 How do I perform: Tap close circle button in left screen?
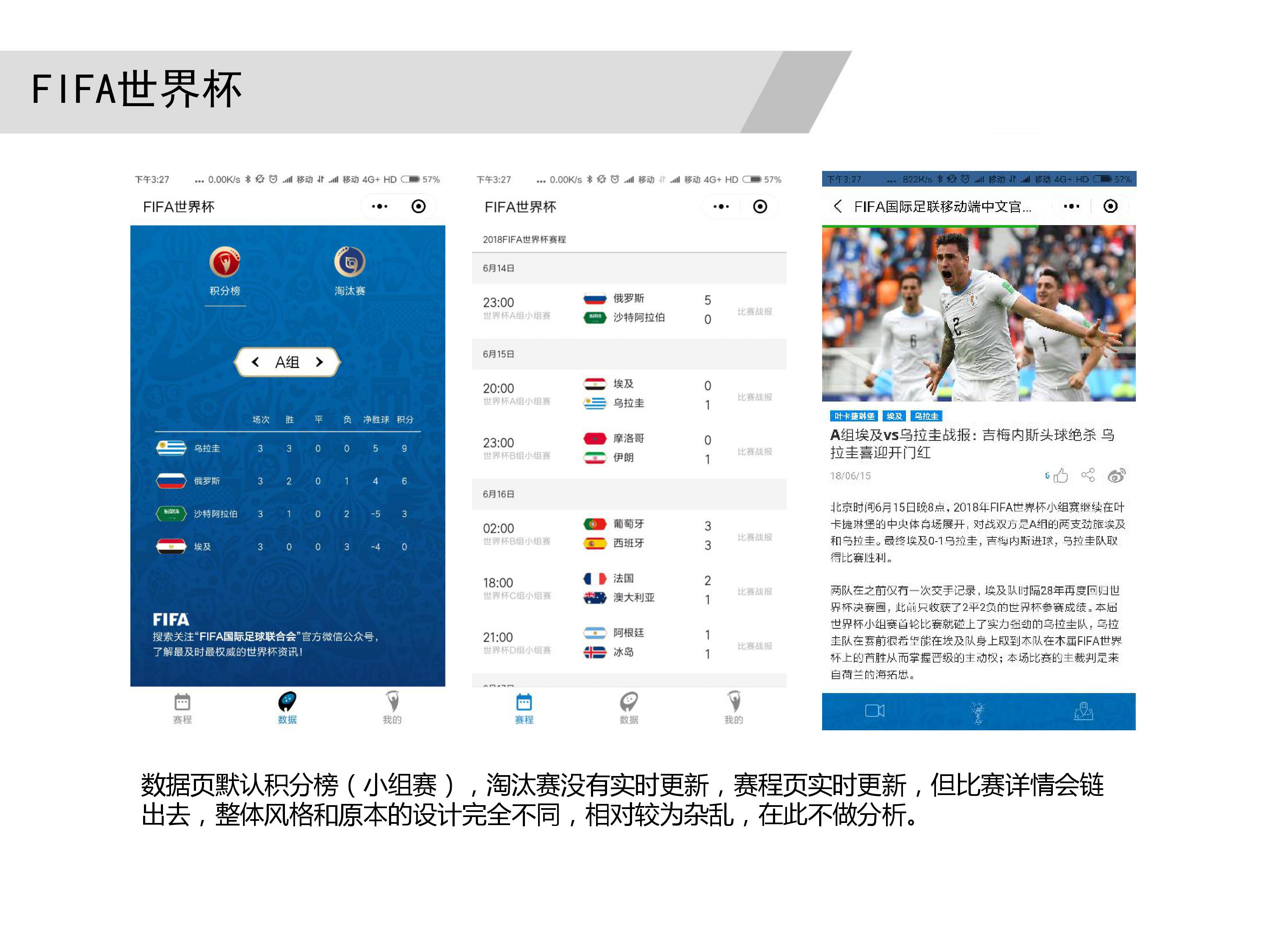pos(419,206)
